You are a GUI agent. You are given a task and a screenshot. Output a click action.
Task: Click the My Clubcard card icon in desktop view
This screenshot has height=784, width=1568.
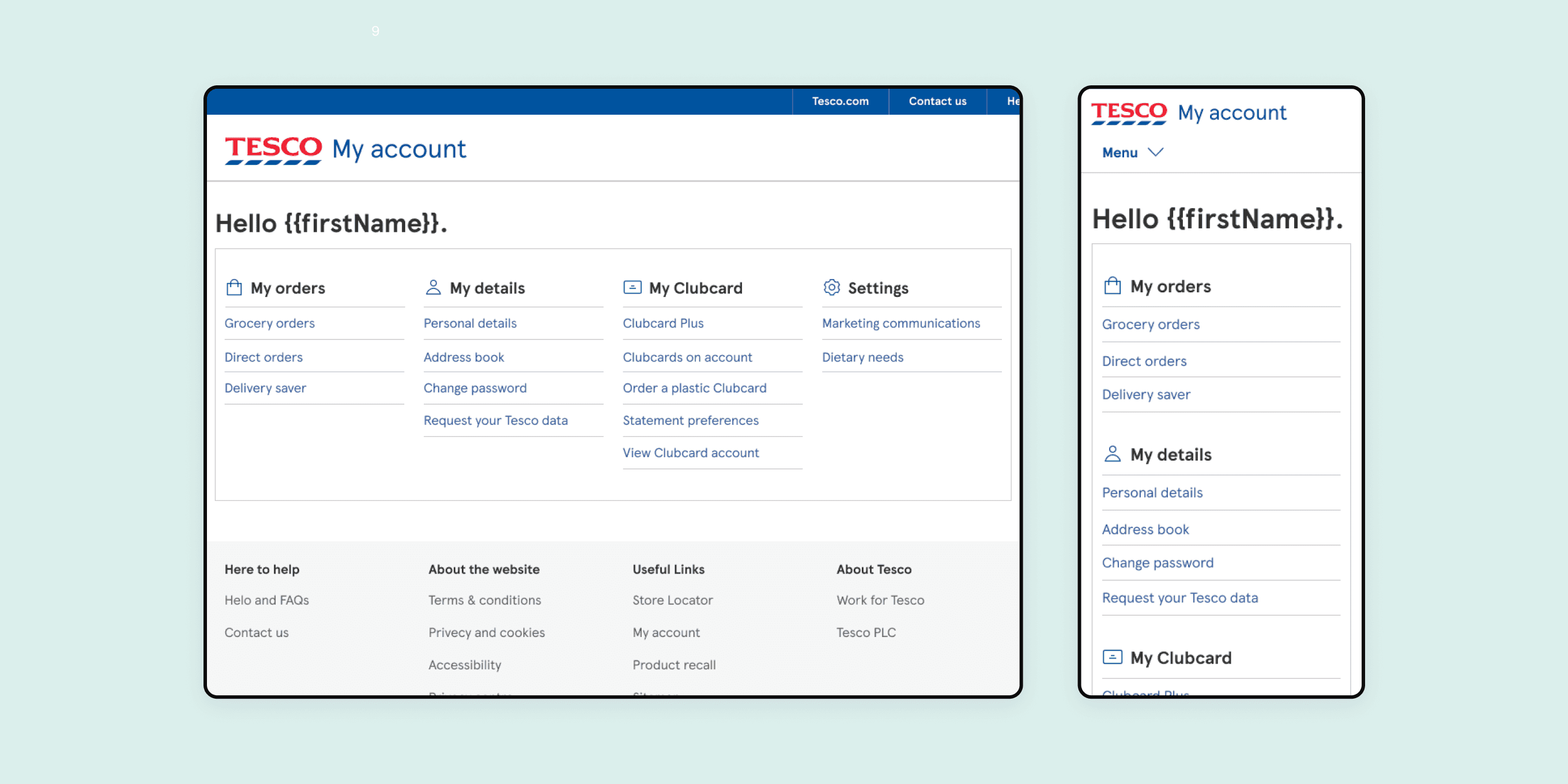(x=632, y=287)
